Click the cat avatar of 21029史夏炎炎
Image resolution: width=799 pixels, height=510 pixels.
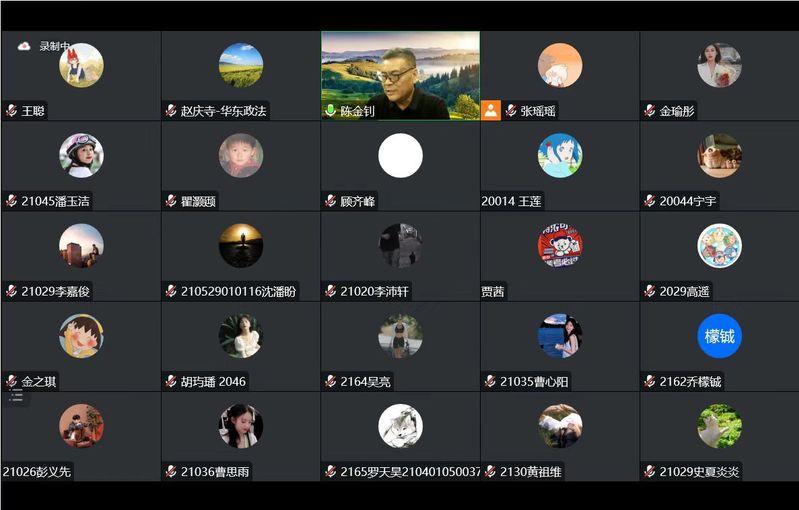[x=720, y=426]
